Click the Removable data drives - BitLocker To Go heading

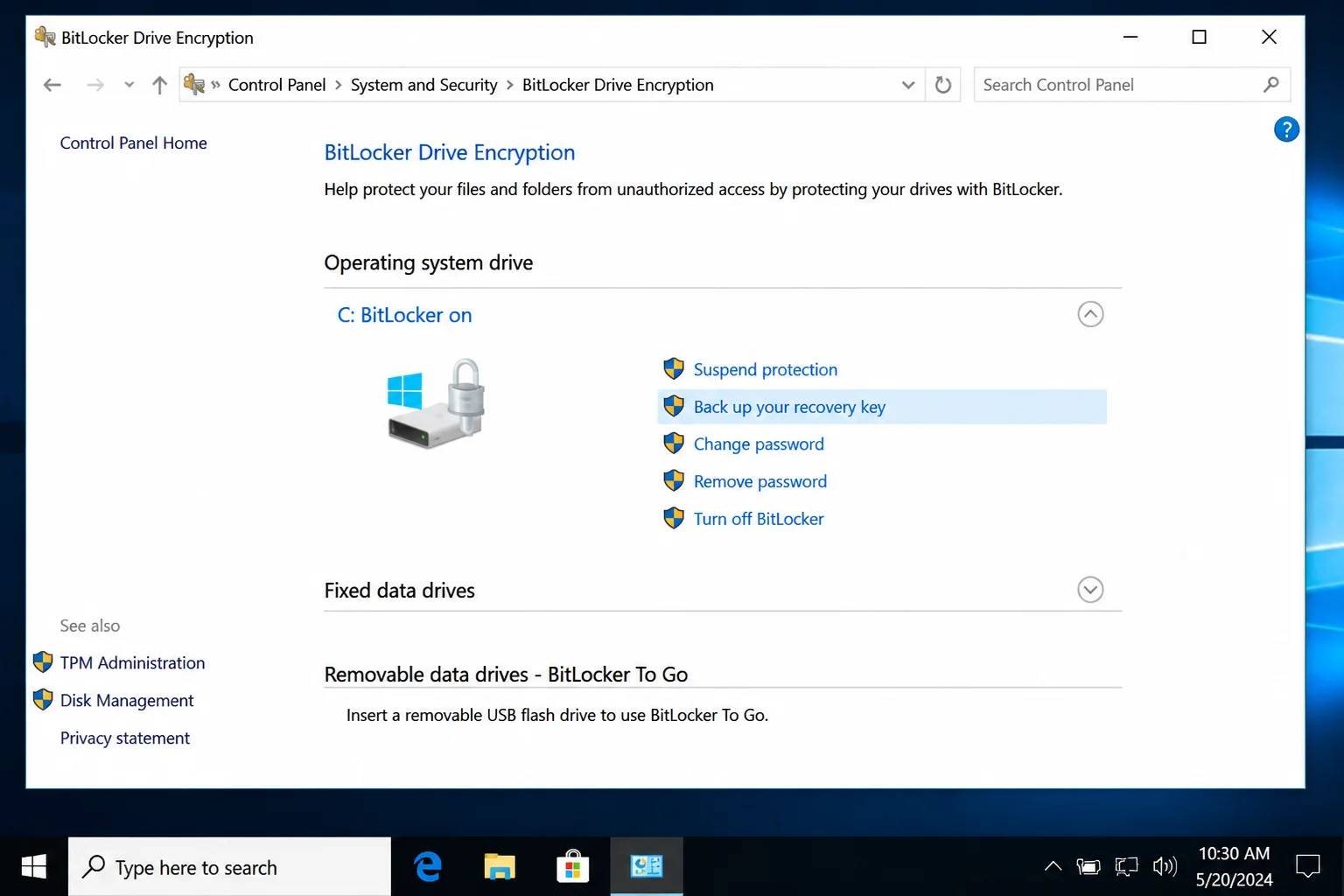(x=506, y=675)
